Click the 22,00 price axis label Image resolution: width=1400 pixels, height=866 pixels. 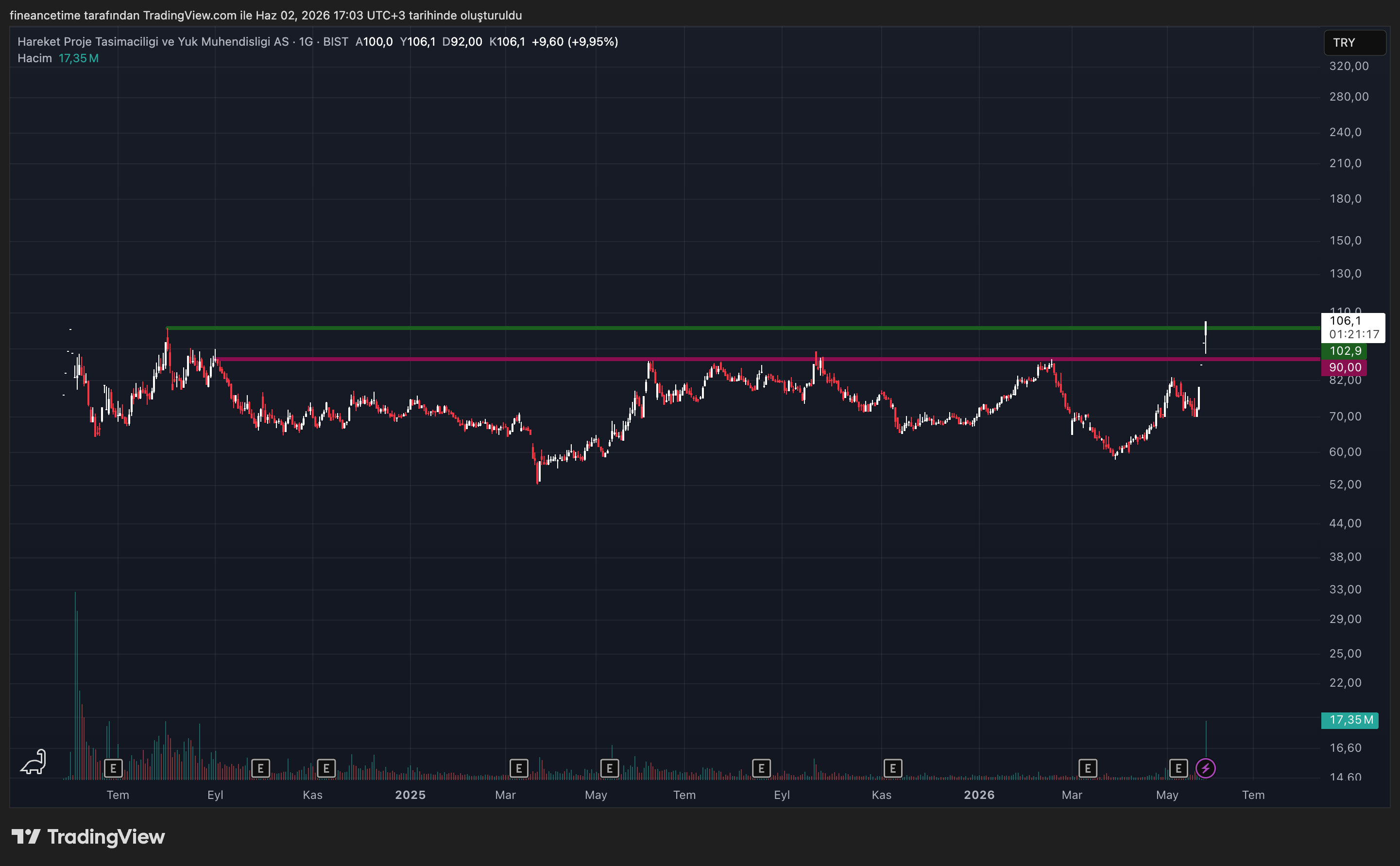point(1345,683)
